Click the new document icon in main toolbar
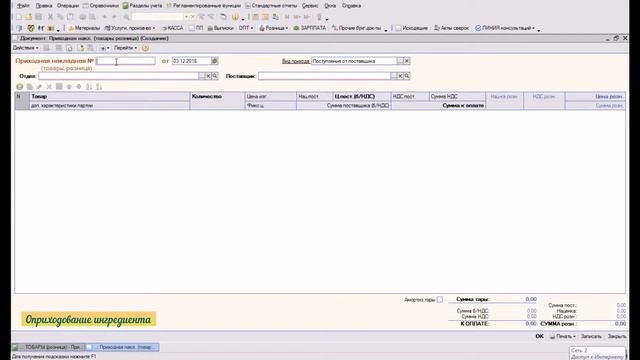Image resolution: width=640 pixels, height=360 pixels. point(19,17)
